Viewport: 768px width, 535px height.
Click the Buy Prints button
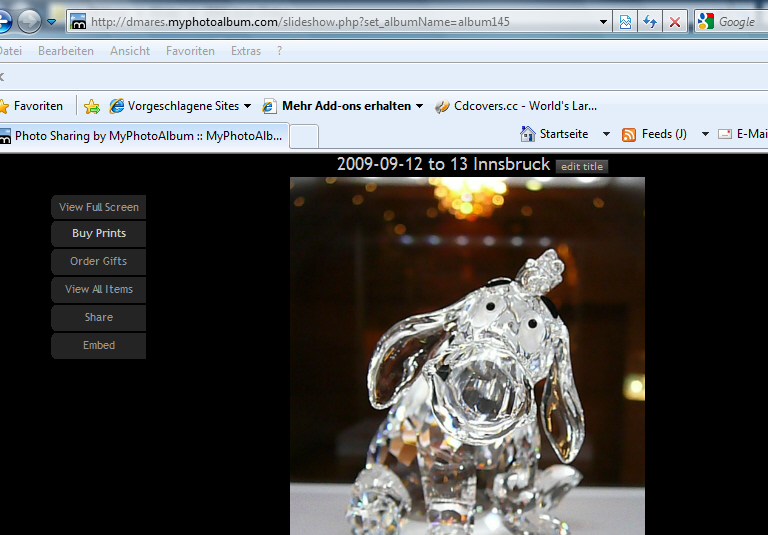tap(99, 233)
